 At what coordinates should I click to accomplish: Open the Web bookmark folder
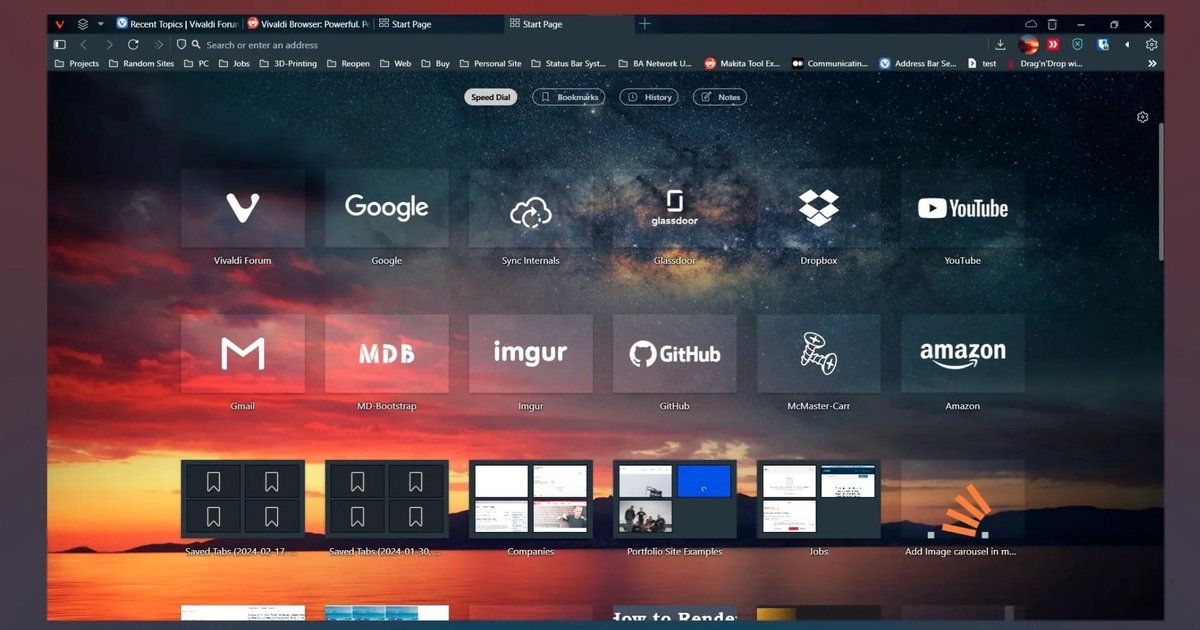[395, 63]
